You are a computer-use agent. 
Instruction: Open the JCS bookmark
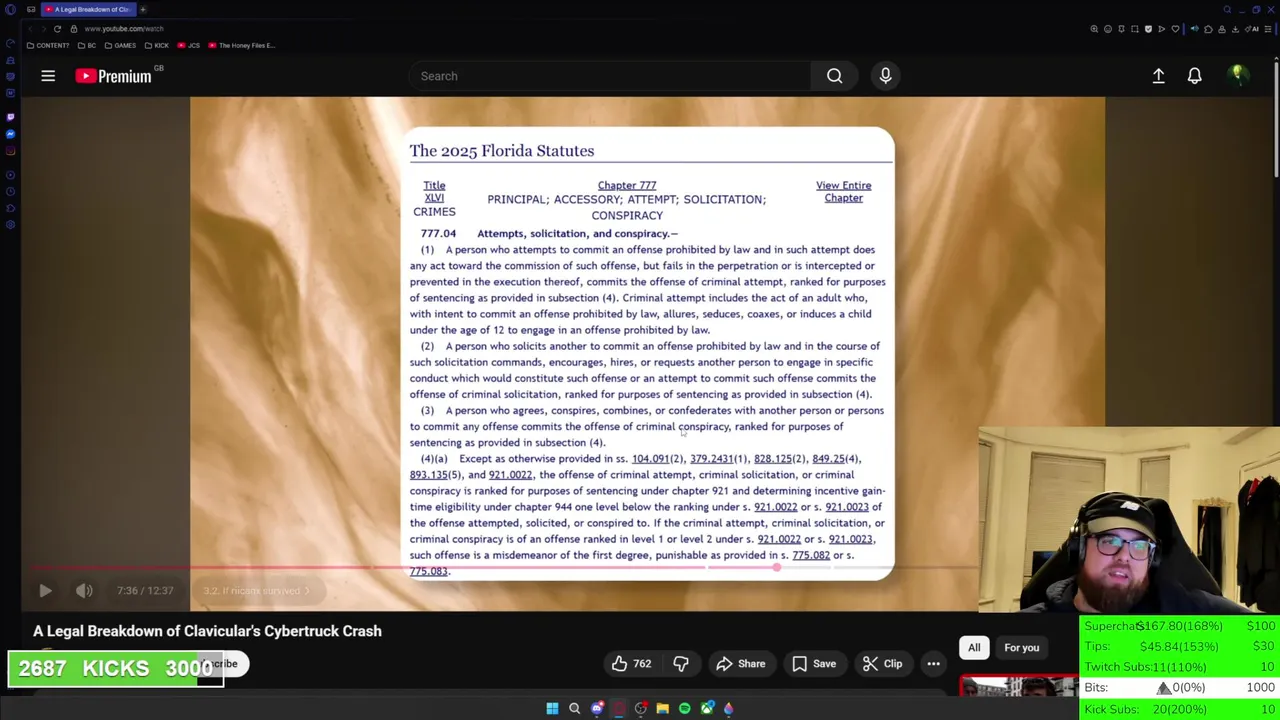189,45
